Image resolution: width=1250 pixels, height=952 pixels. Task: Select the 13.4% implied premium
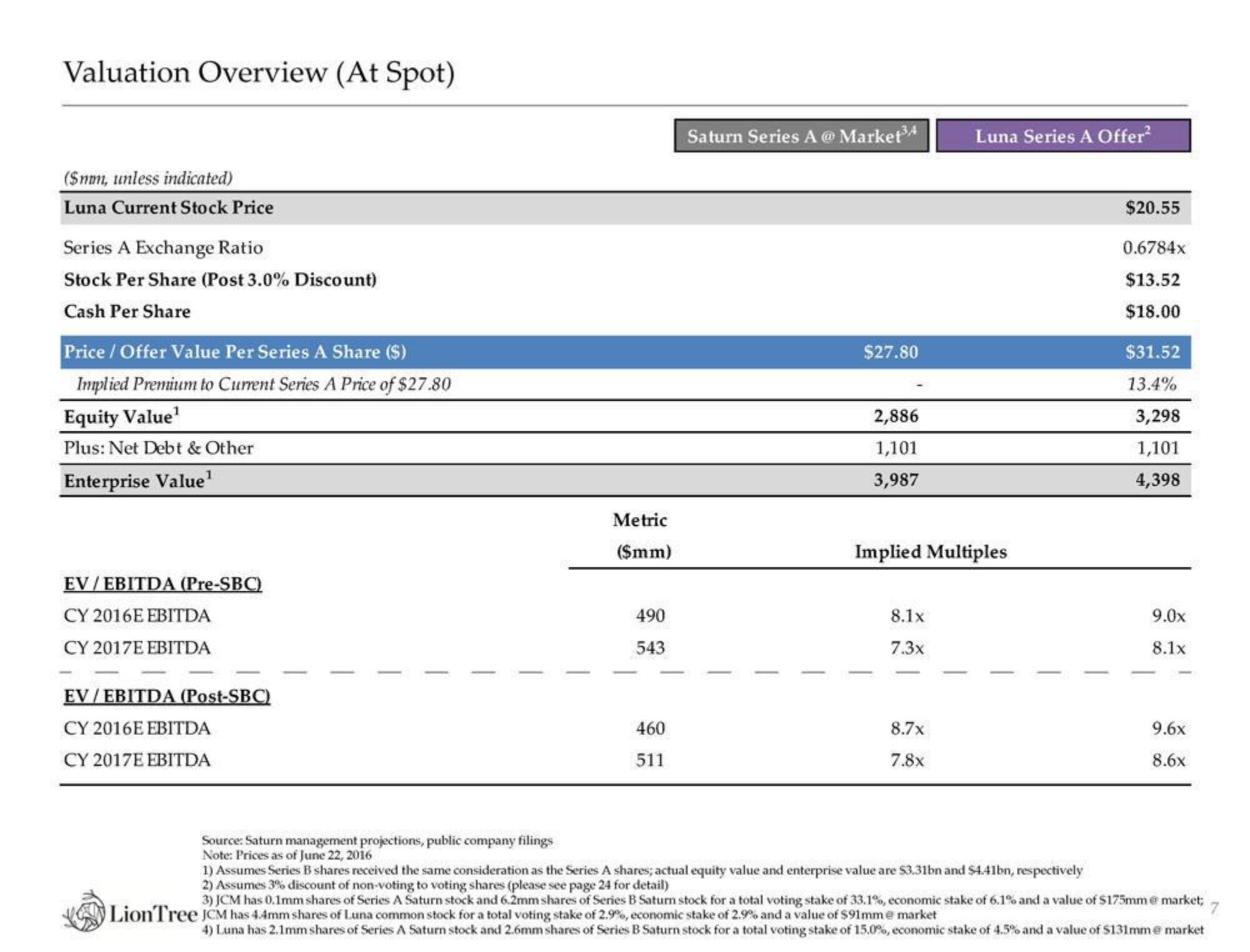tap(1151, 384)
